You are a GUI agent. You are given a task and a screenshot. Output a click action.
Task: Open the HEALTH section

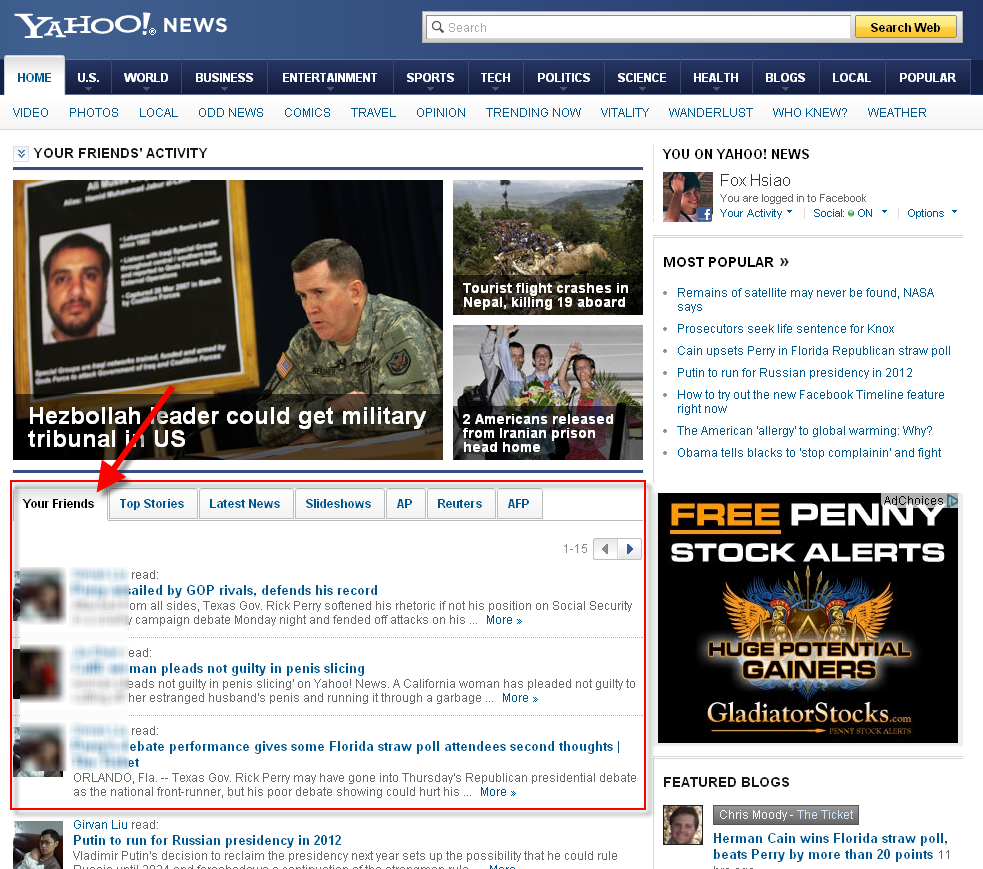pos(715,78)
